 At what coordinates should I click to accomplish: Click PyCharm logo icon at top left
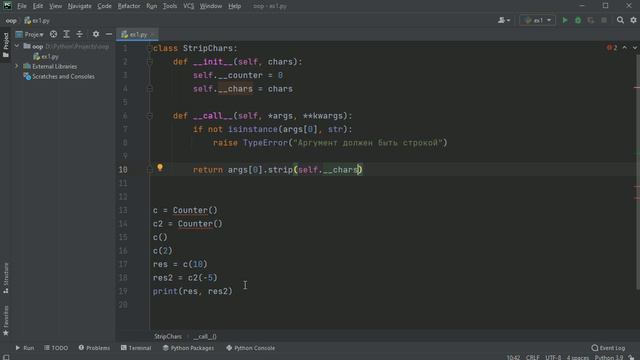click(x=7, y=6)
